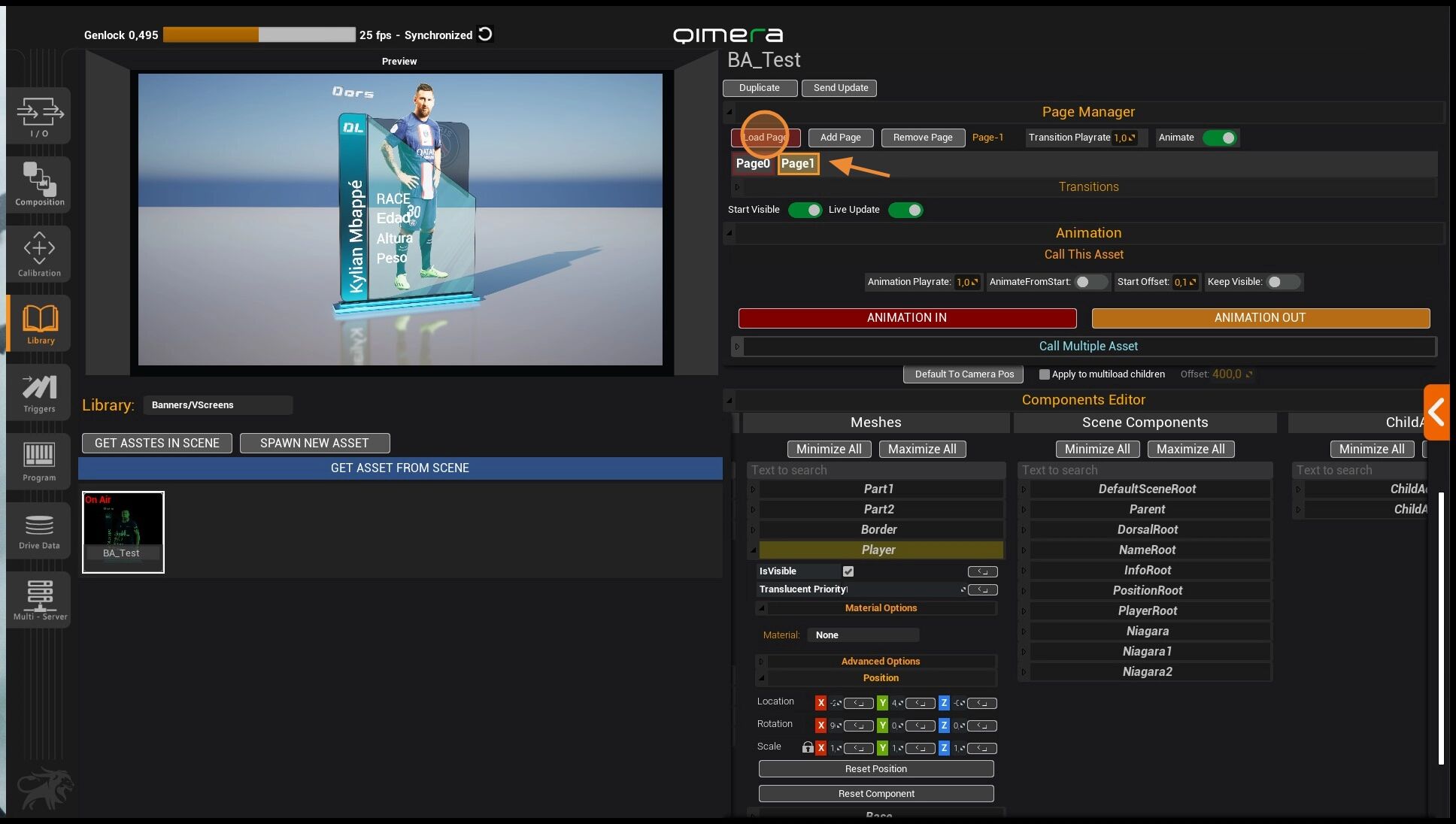Click the Synchronized refresh icon

(x=486, y=34)
